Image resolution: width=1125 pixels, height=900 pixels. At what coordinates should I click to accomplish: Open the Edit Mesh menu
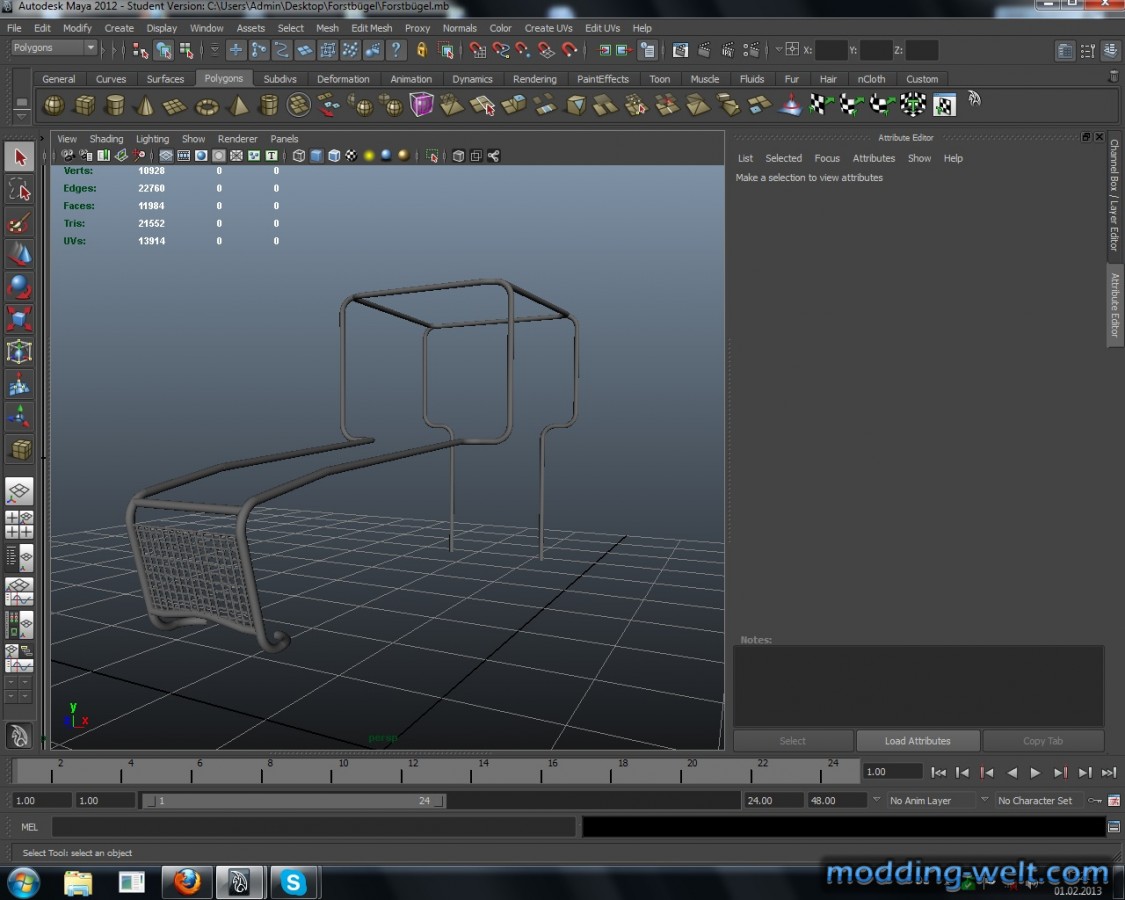pos(372,28)
